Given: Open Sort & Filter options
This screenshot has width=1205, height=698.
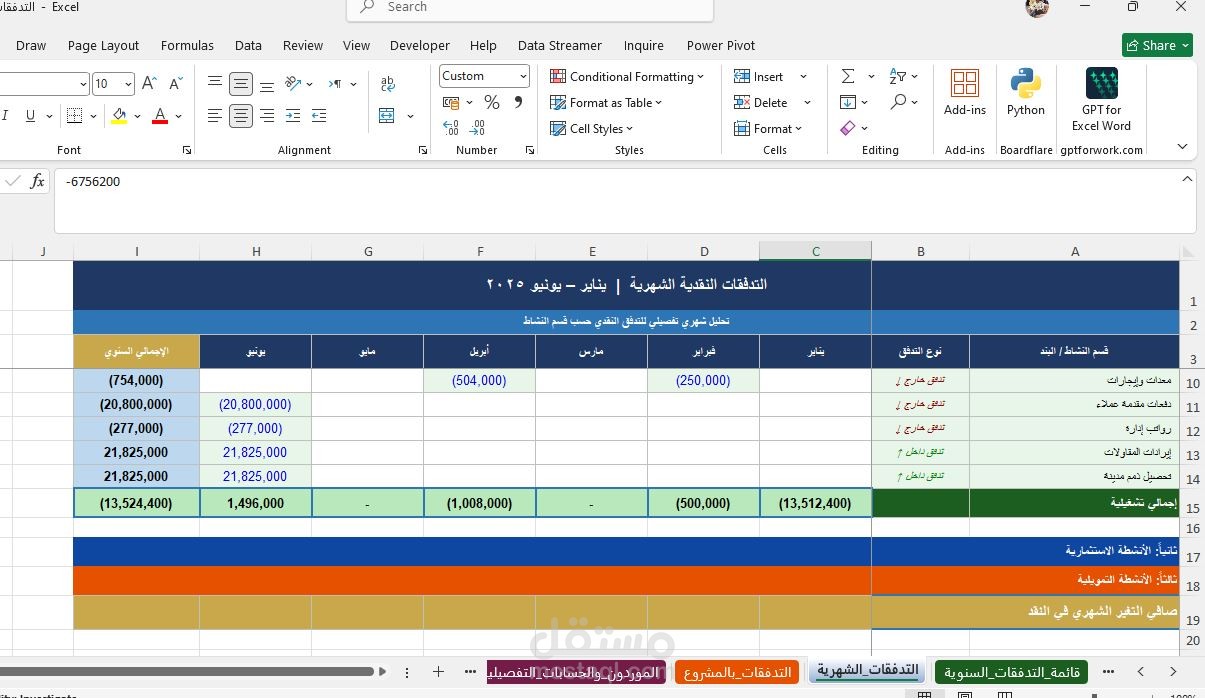Looking at the screenshot, I should tap(903, 76).
